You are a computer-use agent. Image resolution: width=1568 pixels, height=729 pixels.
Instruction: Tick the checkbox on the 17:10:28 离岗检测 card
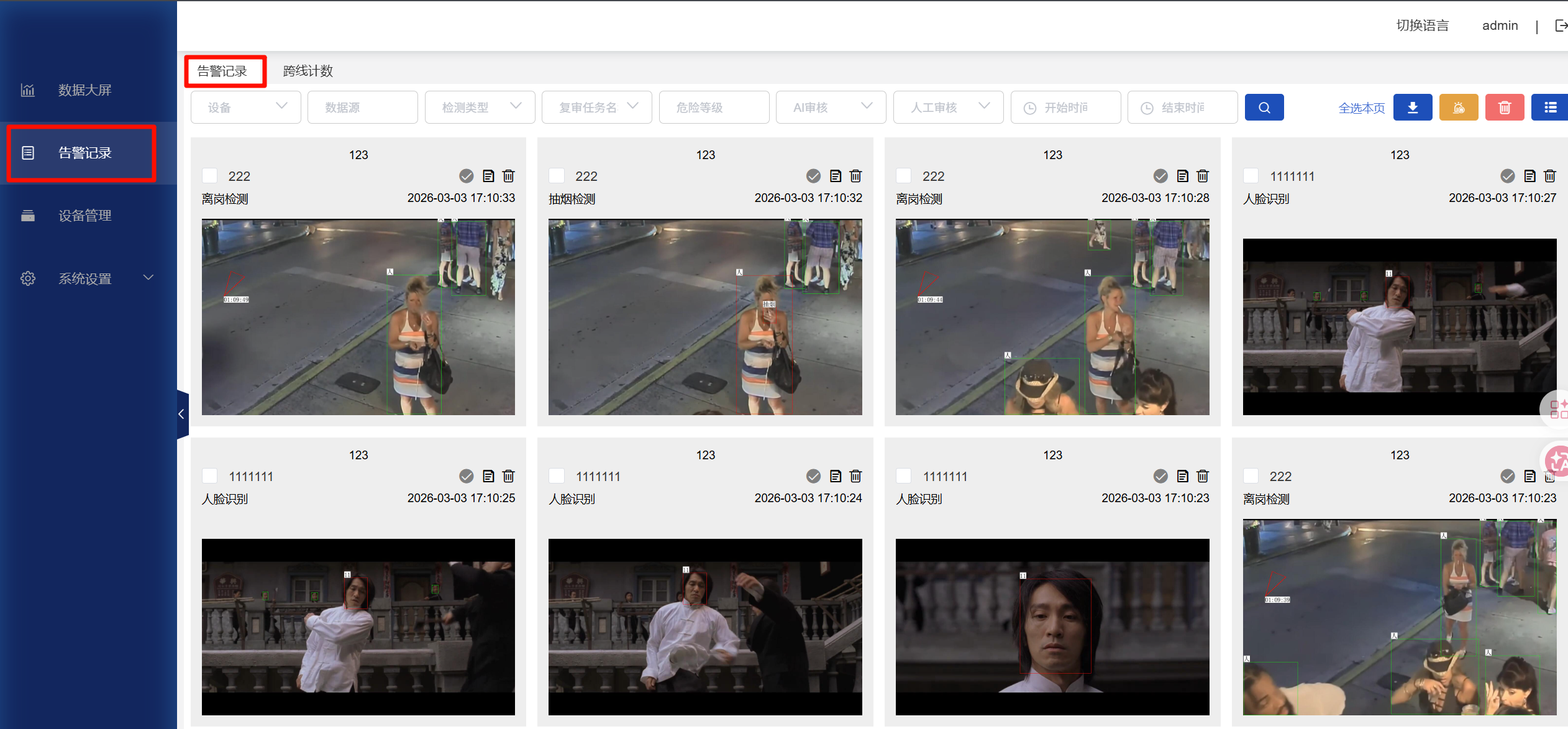904,176
